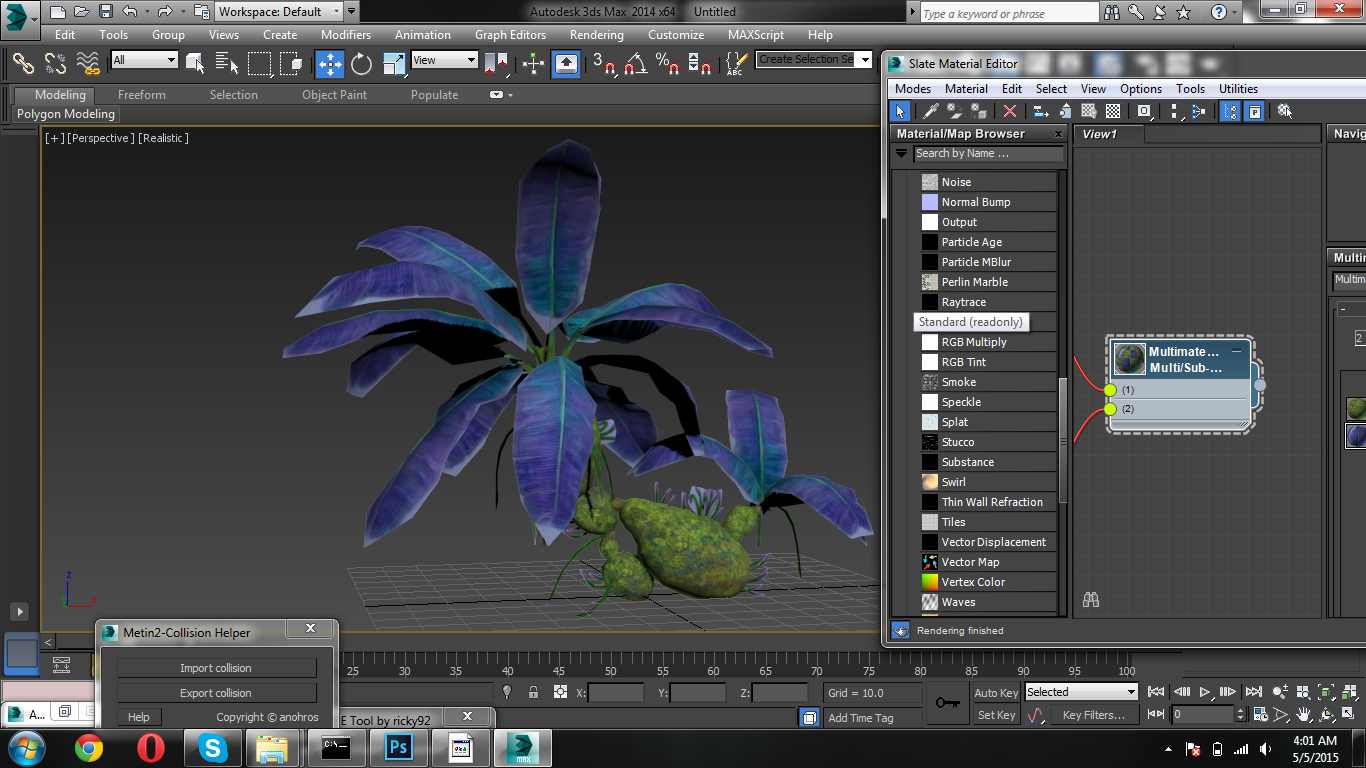Pick Material from Object eyedropper in Slate
The image size is (1366, 768).
931,111
